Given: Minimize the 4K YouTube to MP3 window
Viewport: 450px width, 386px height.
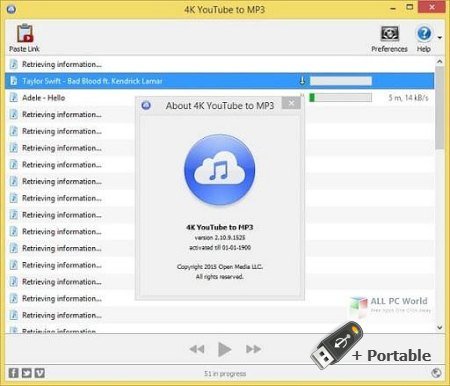Looking at the screenshot, I should point(393,8).
